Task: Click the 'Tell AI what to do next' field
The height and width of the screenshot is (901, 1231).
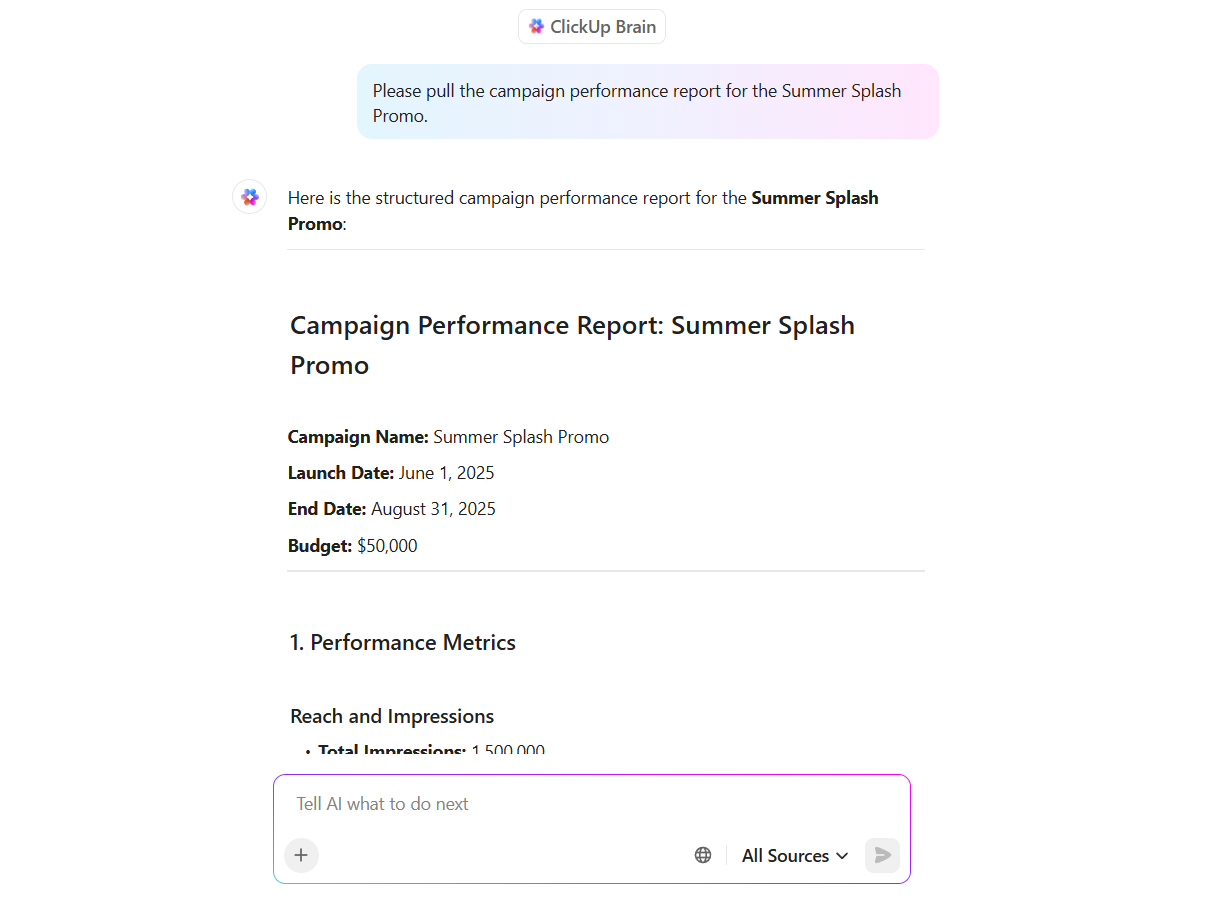Action: click(500, 803)
